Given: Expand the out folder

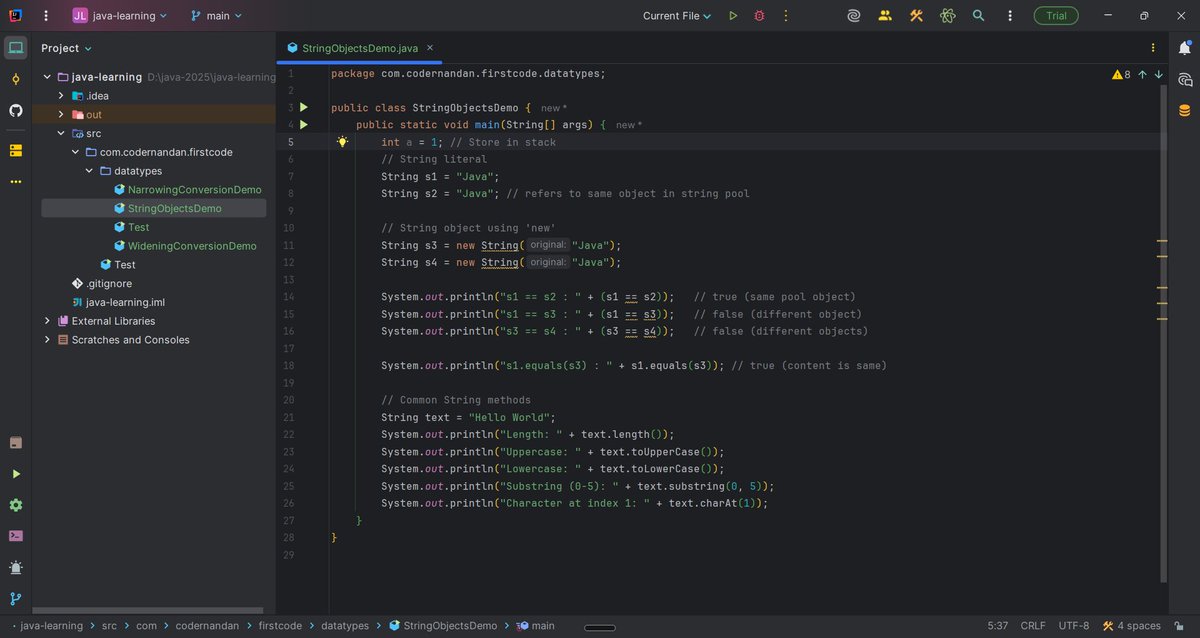Looking at the screenshot, I should tap(60, 114).
